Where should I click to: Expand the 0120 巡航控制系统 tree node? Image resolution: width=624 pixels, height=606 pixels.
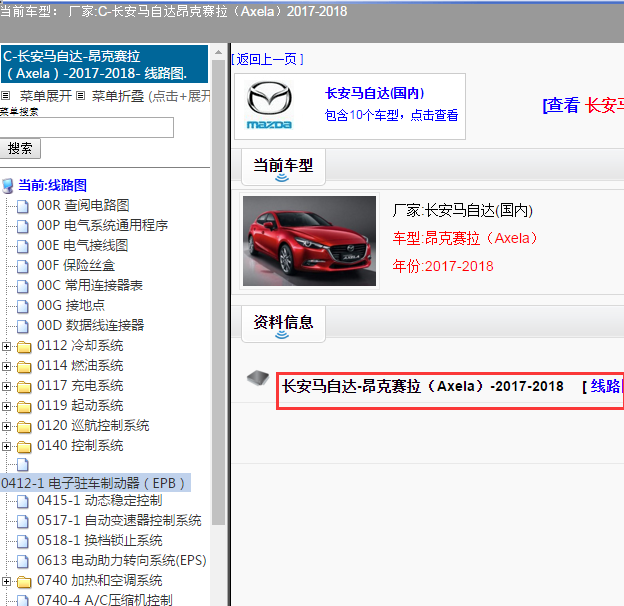[x=6, y=426]
